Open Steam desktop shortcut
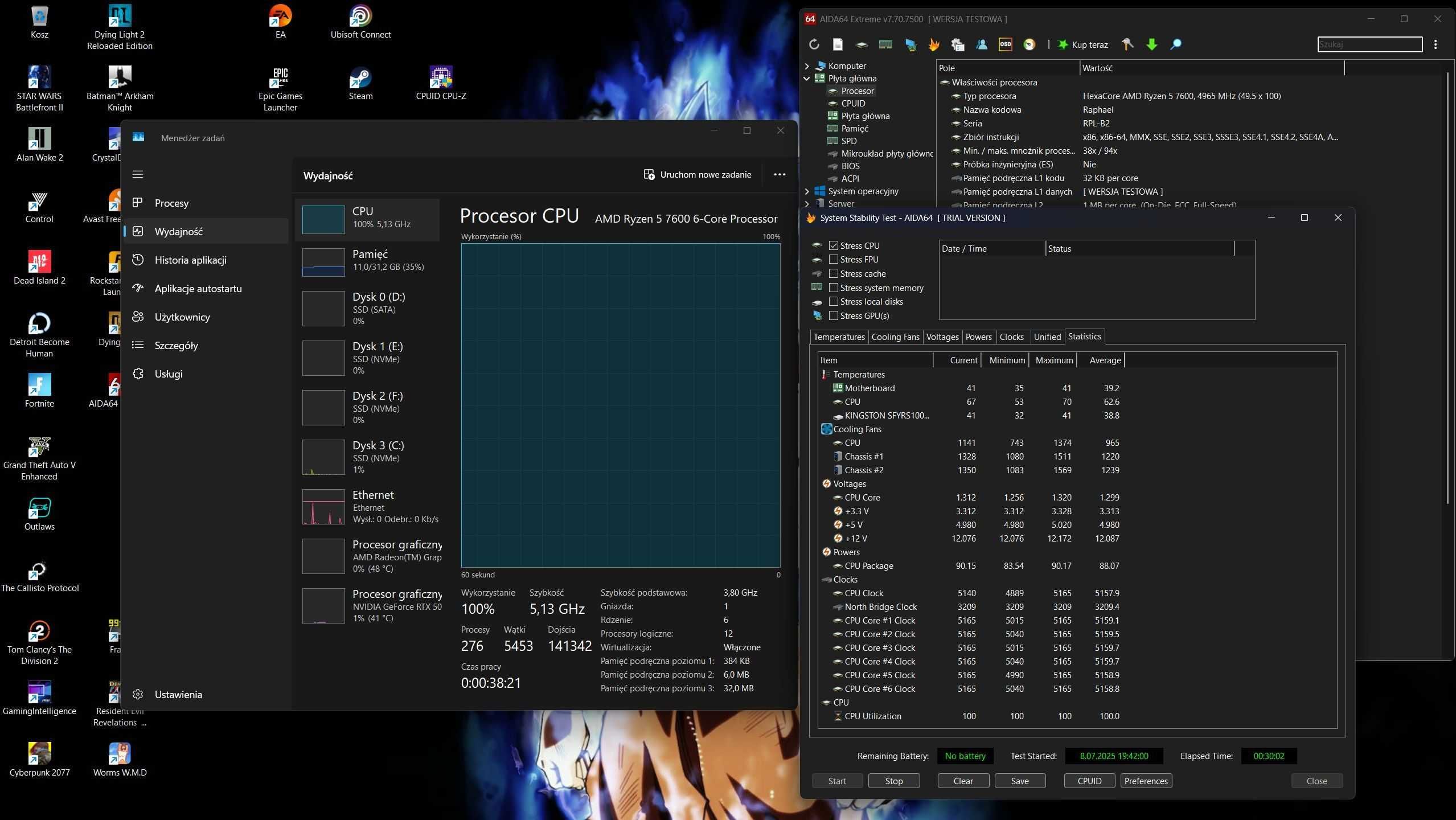 tap(360, 84)
